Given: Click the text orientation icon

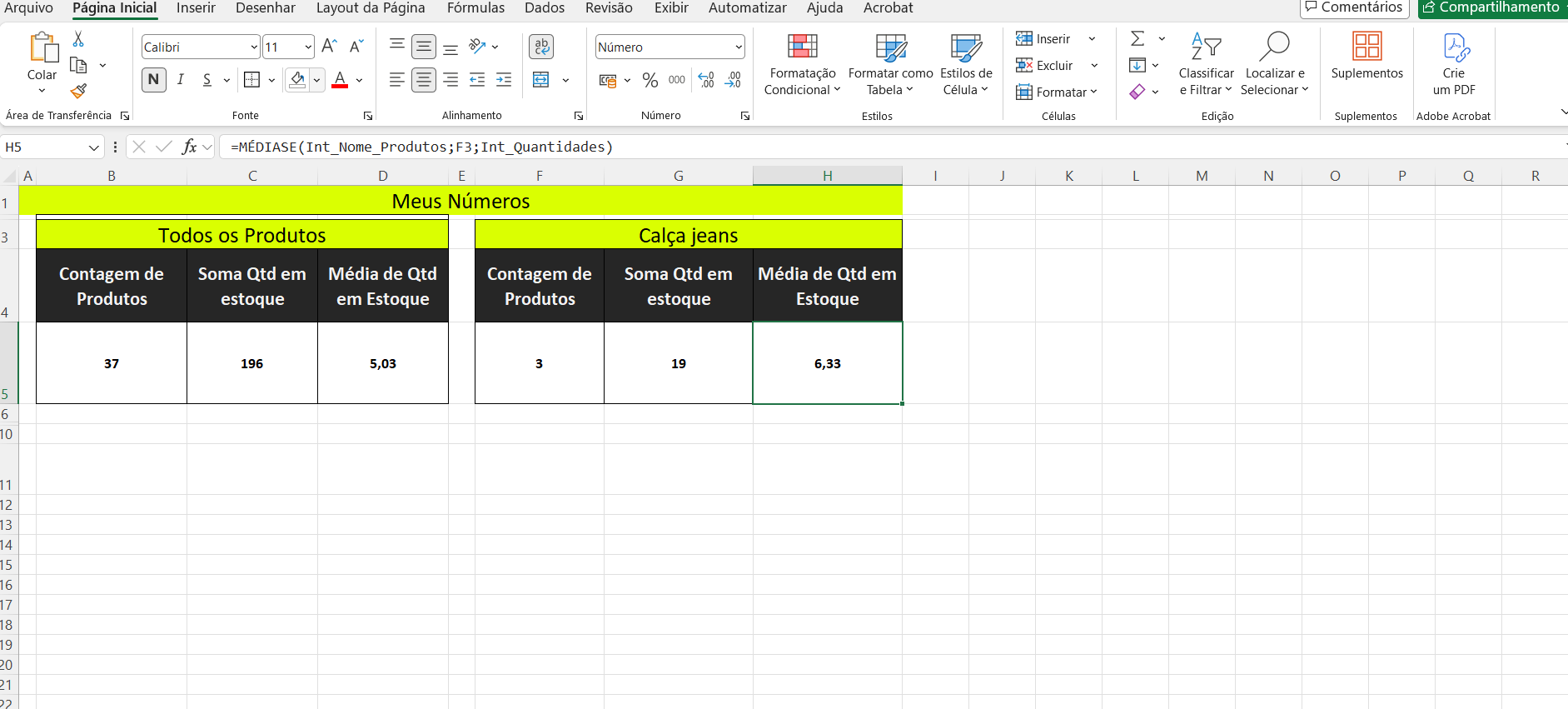Looking at the screenshot, I should (477, 47).
